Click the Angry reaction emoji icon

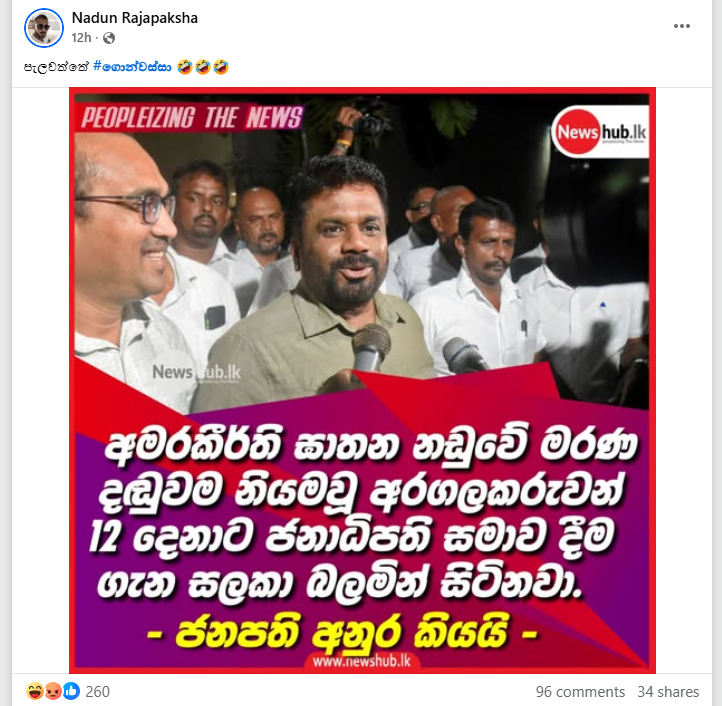[x=53, y=691]
